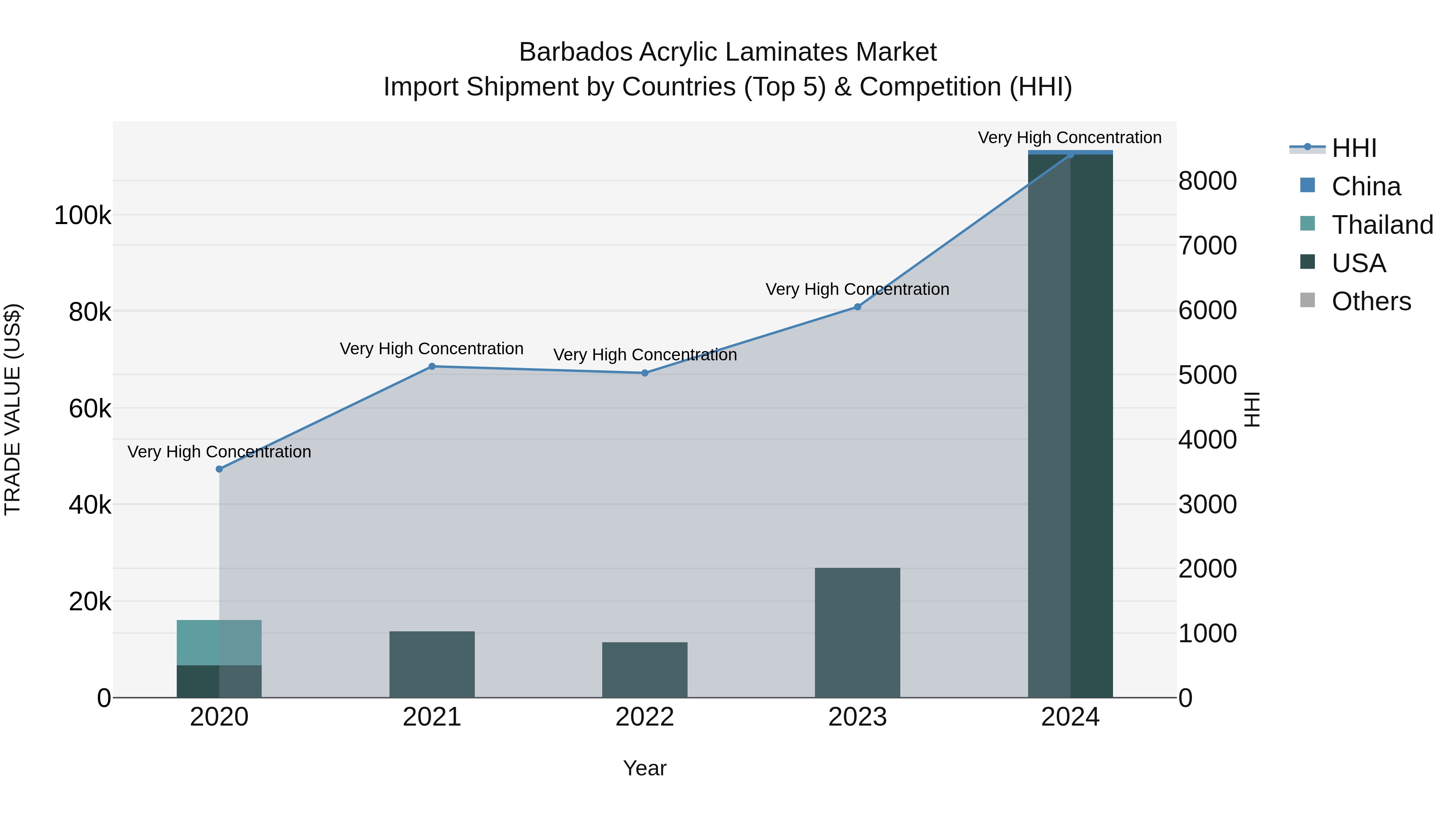
Task: Click the 2022 x-axis label
Action: click(645, 717)
